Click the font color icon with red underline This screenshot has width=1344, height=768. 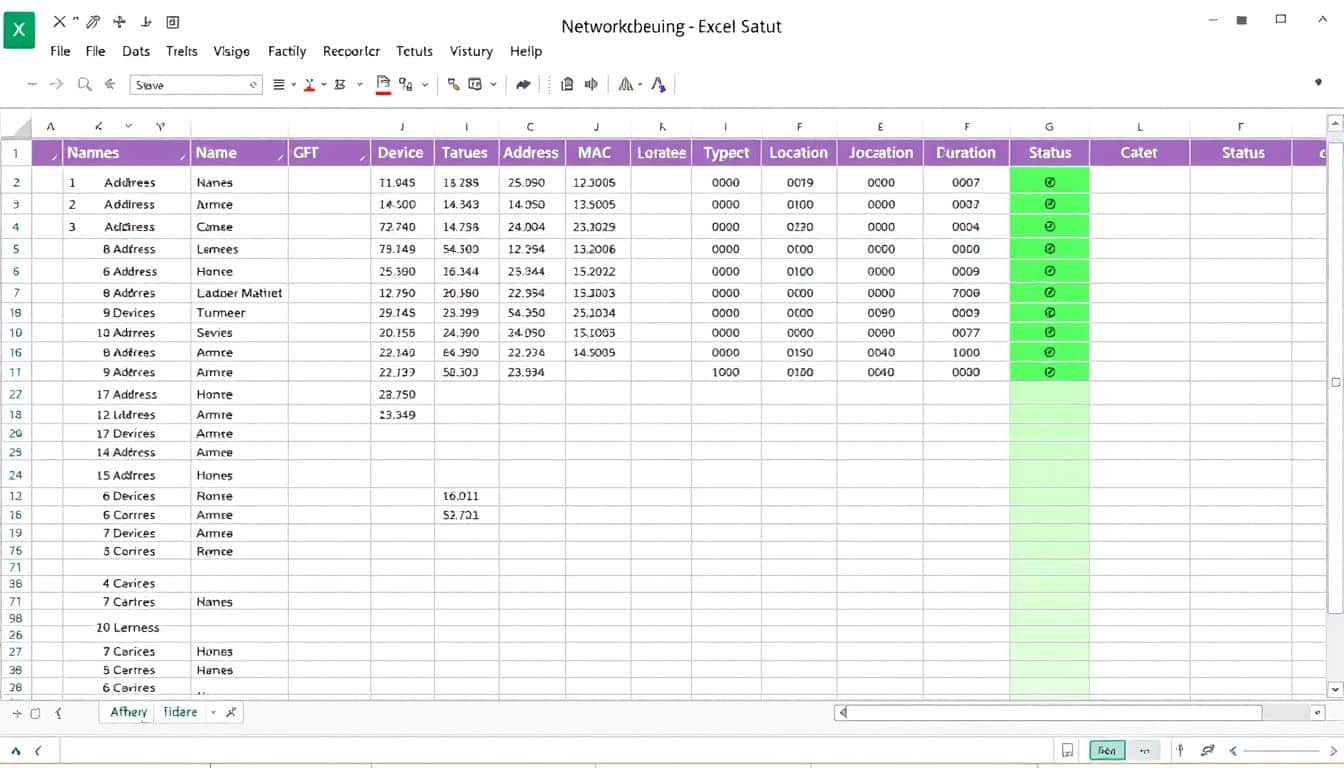coord(309,85)
